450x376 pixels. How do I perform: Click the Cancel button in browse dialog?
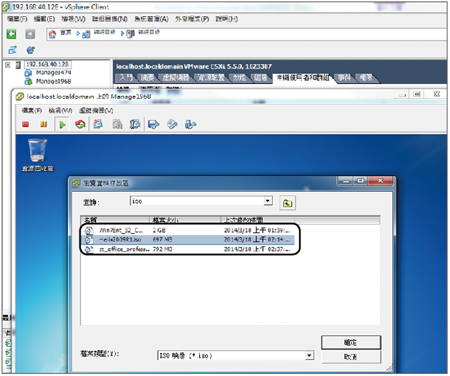click(351, 357)
